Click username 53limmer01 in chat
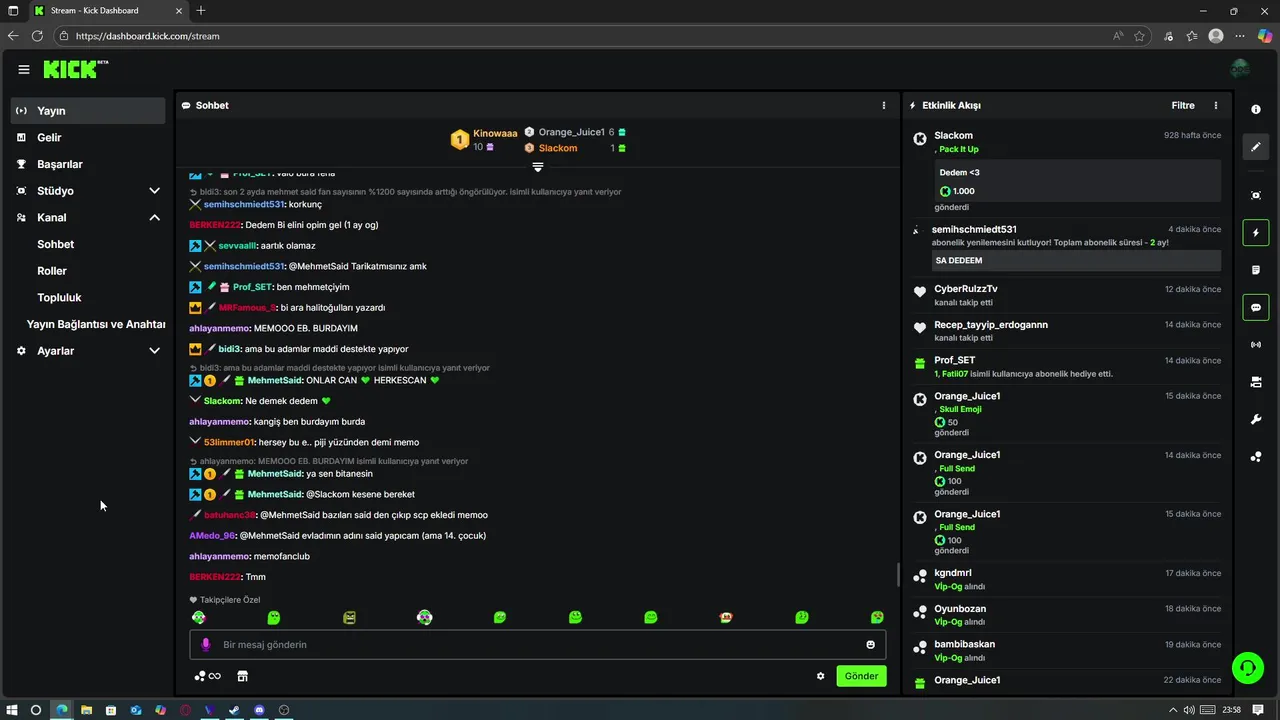Image resolution: width=1280 pixels, height=720 pixels. point(229,442)
